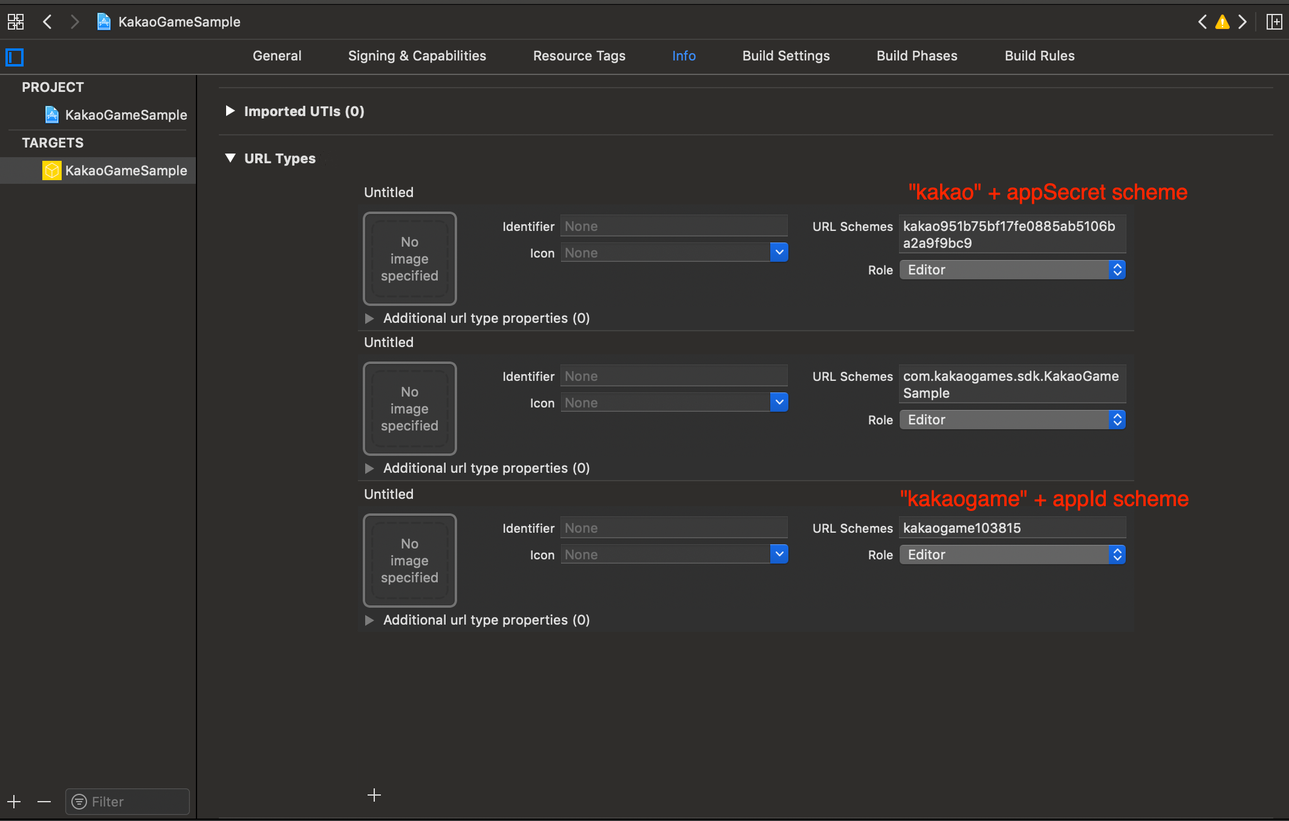Collapse the URL Types section

pyautogui.click(x=230, y=158)
